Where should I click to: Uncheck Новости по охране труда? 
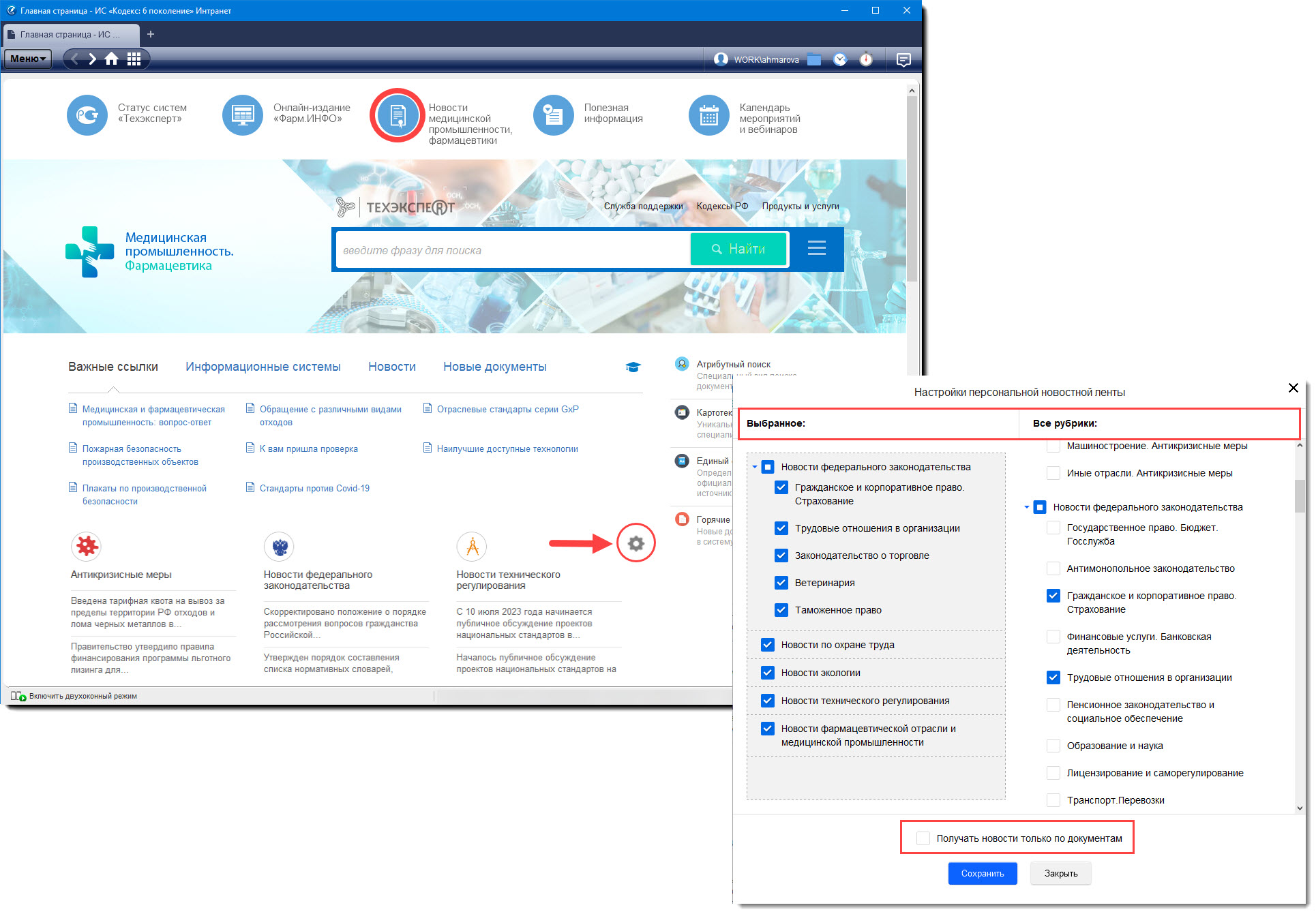[x=768, y=645]
